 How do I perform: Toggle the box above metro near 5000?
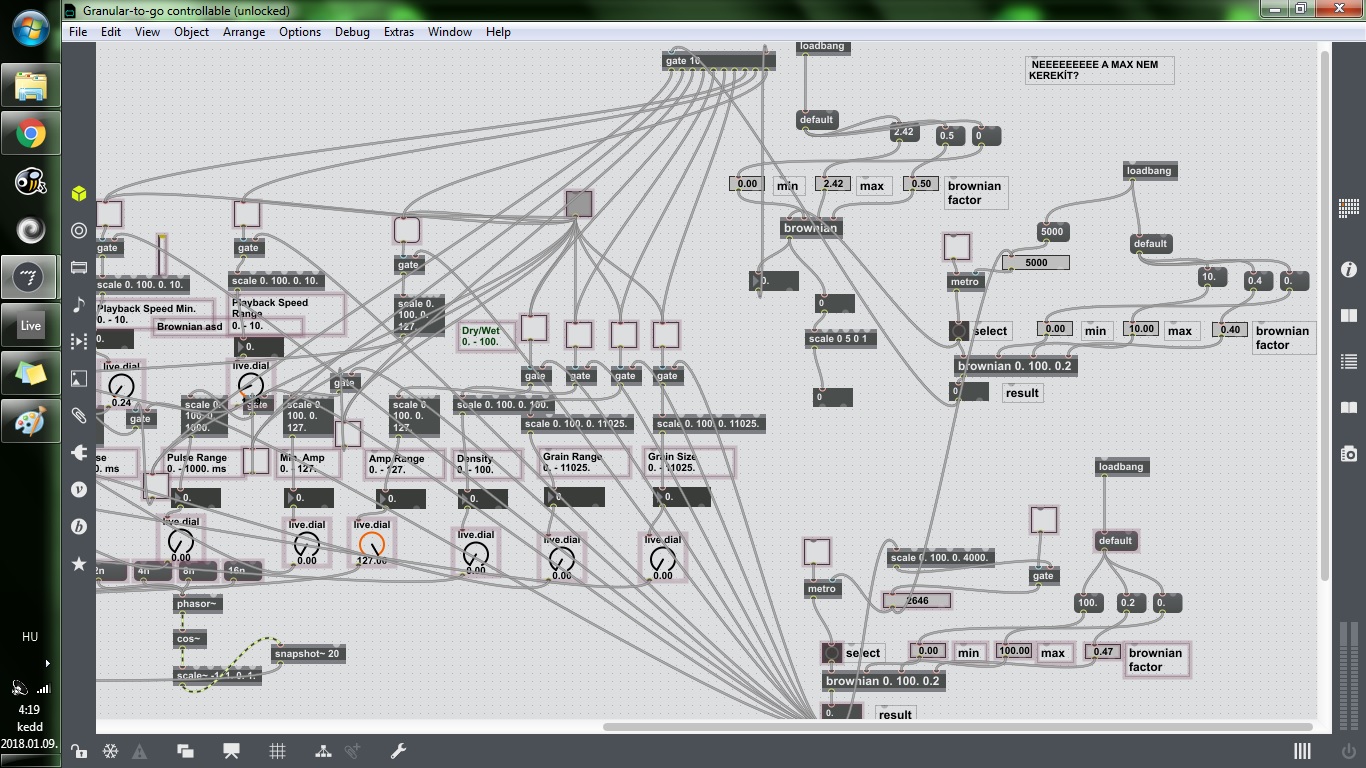point(957,246)
